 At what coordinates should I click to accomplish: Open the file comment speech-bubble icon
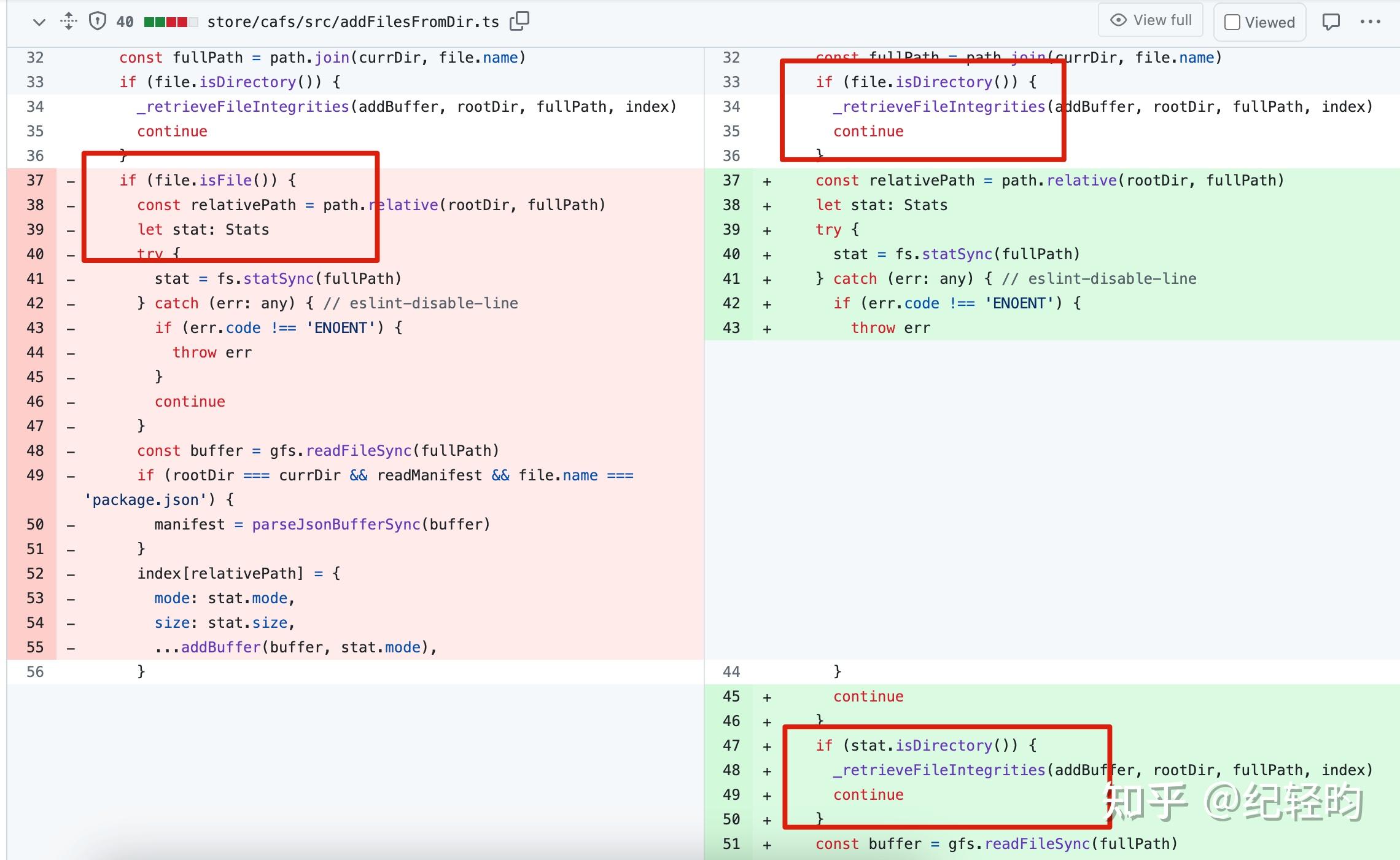pos(1331,22)
